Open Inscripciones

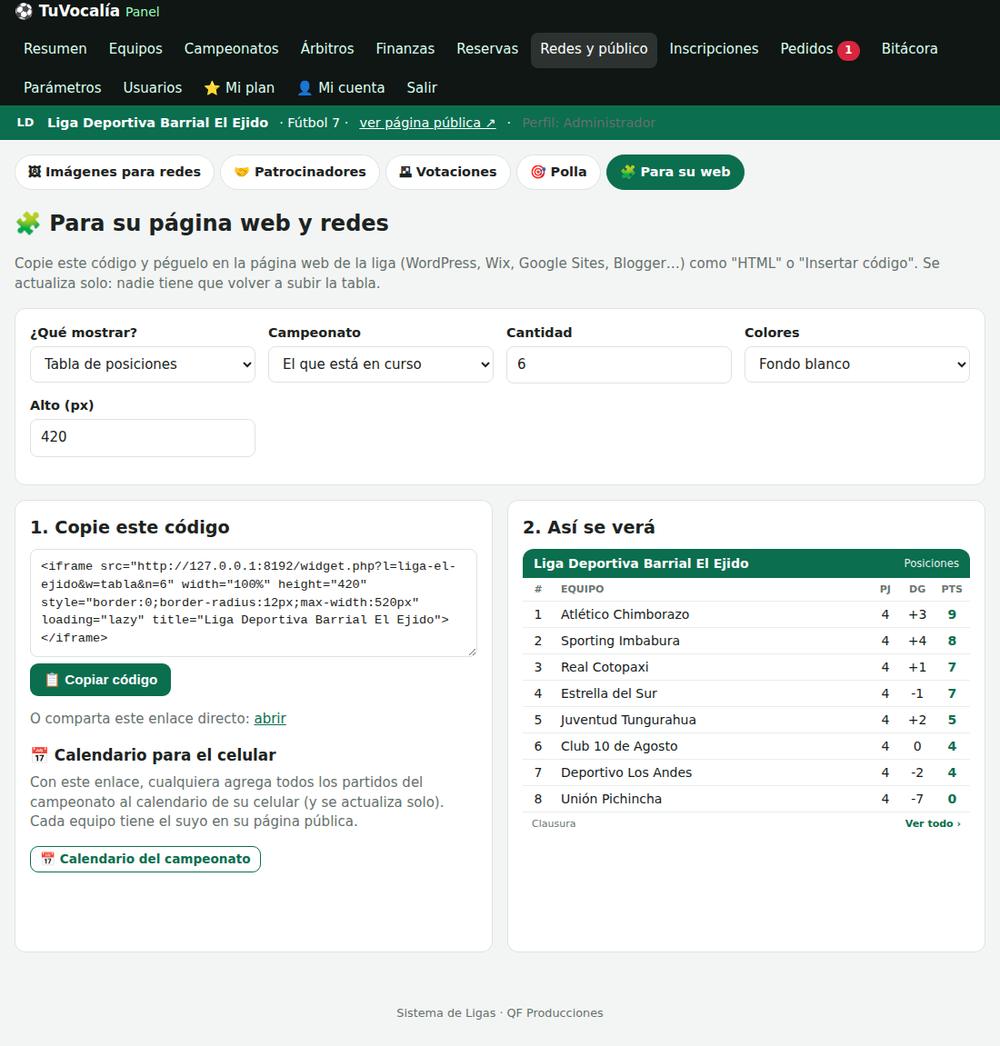point(714,49)
